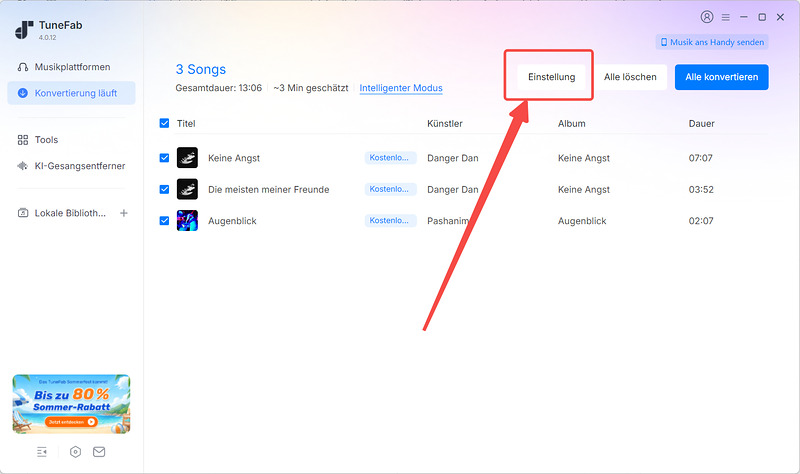800x474 pixels.
Task: Click the Tools grid icon
Action: pyautogui.click(x=22, y=140)
